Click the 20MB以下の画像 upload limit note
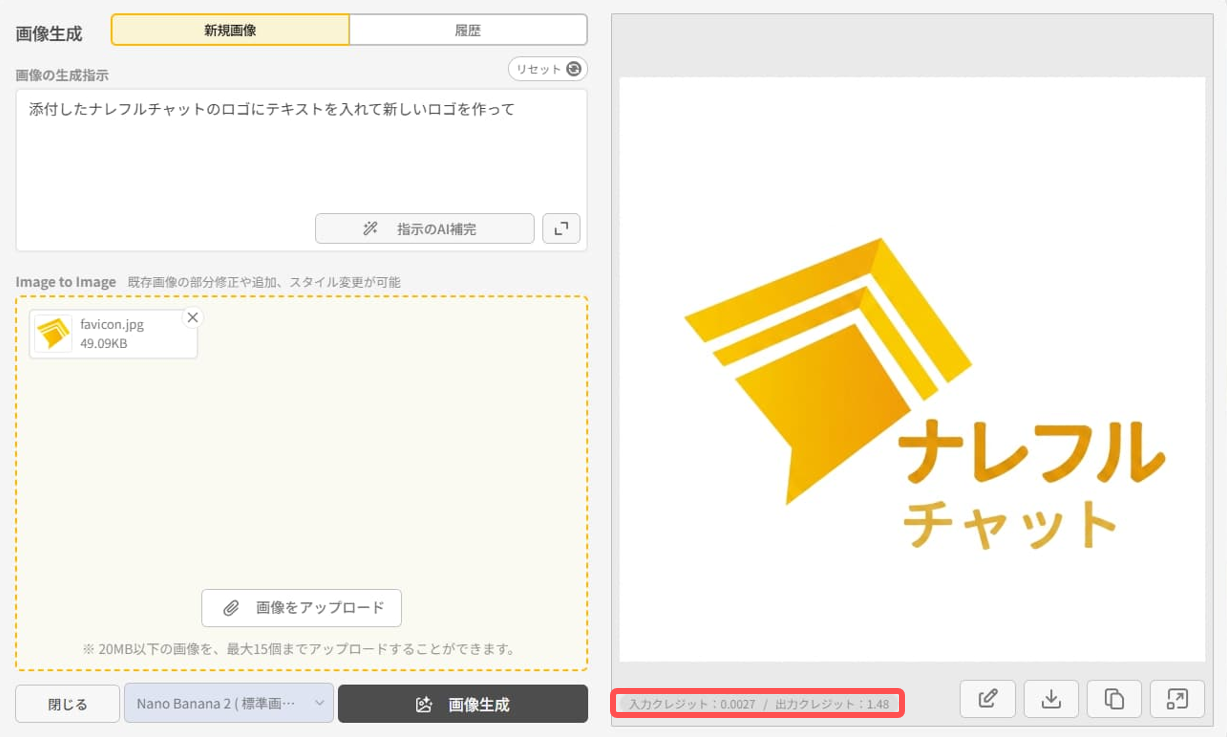This screenshot has width=1227, height=737. pos(300,649)
